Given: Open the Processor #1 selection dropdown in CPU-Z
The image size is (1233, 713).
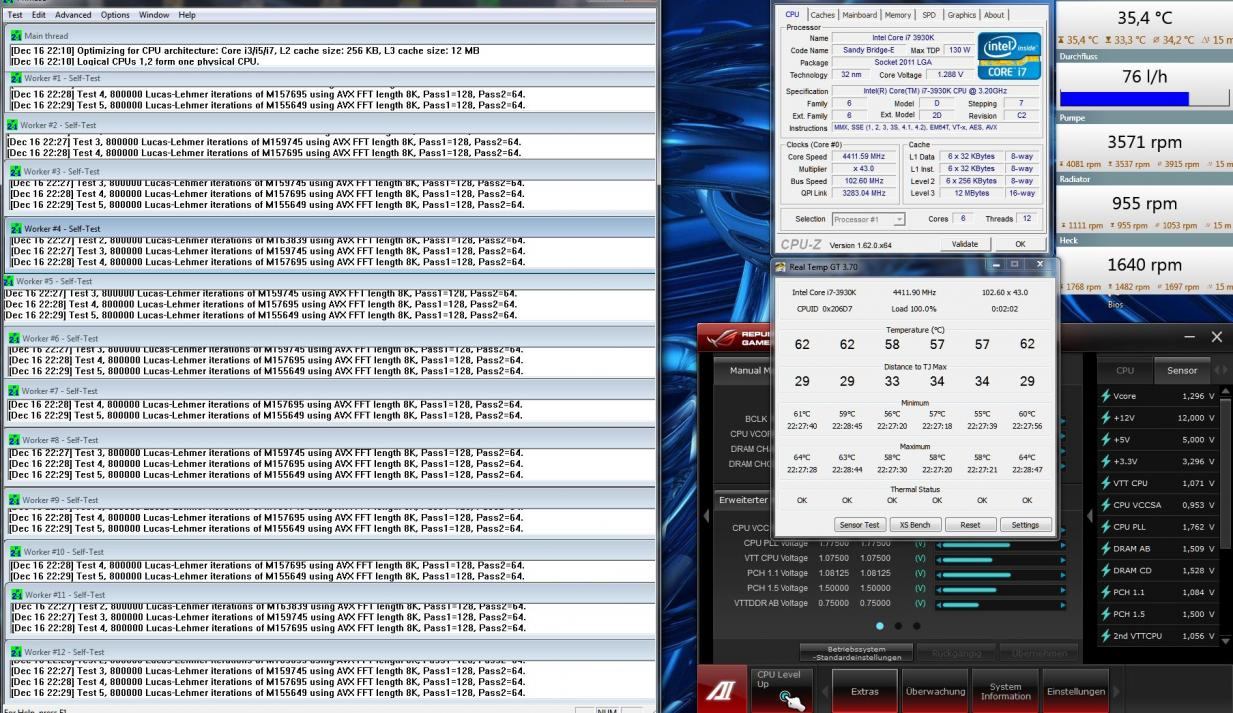Looking at the screenshot, I should [869, 219].
